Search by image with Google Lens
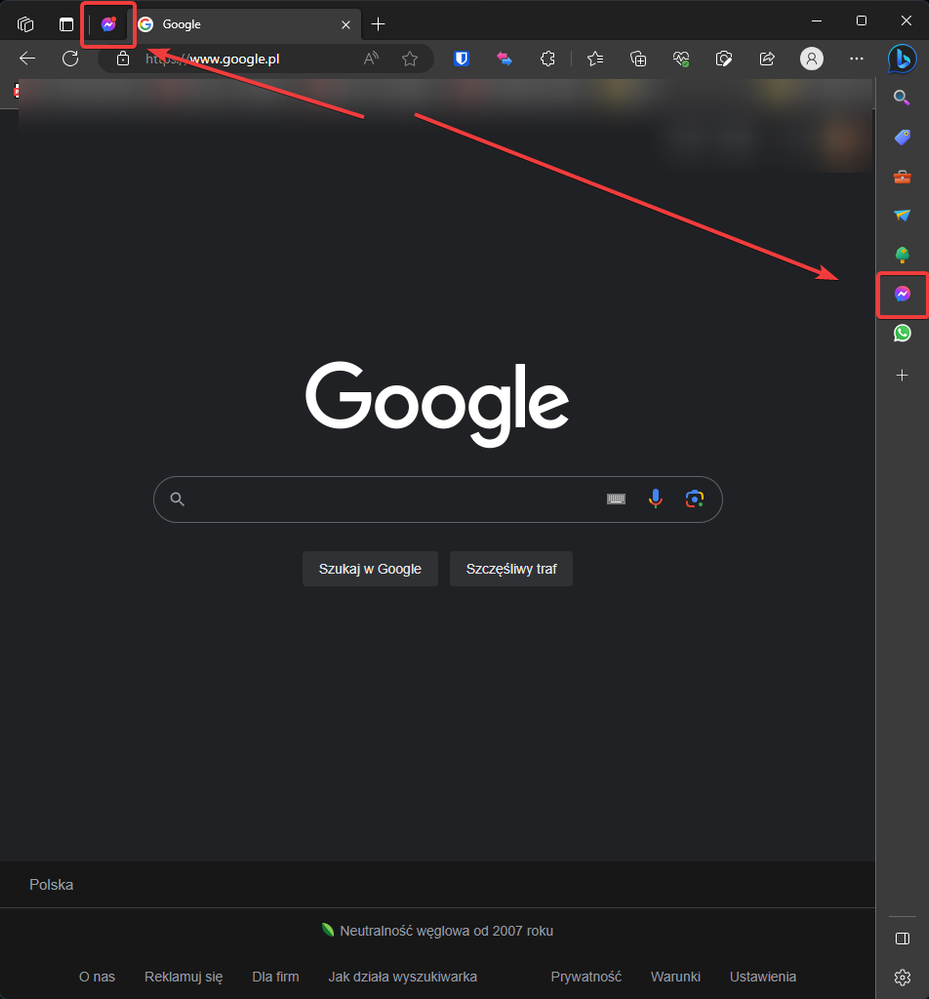This screenshot has height=999, width=929. (x=695, y=500)
